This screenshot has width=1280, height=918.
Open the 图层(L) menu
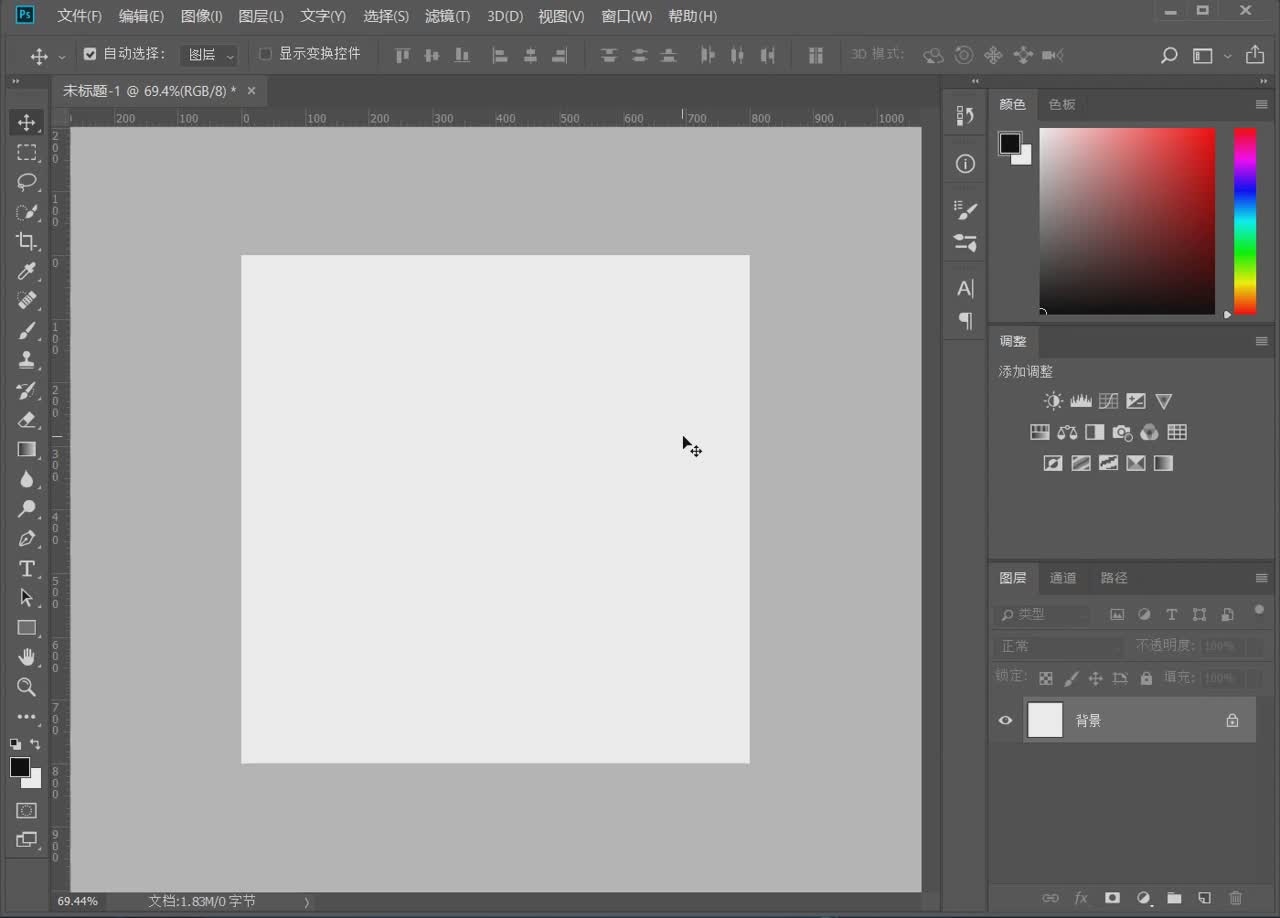coord(261,16)
